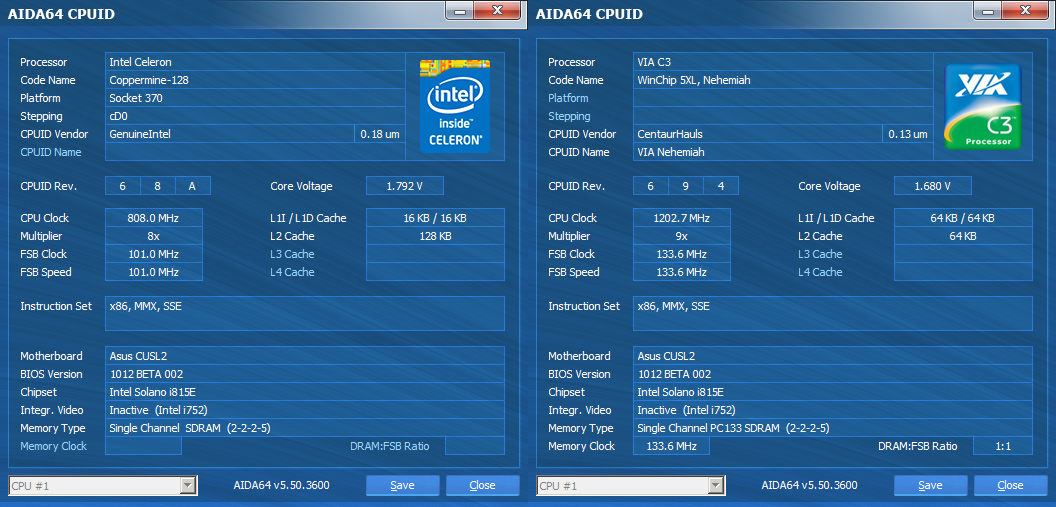The width and height of the screenshot is (1056, 507).
Task: Click the VIA C3 Processor logo
Action: [x=983, y=106]
